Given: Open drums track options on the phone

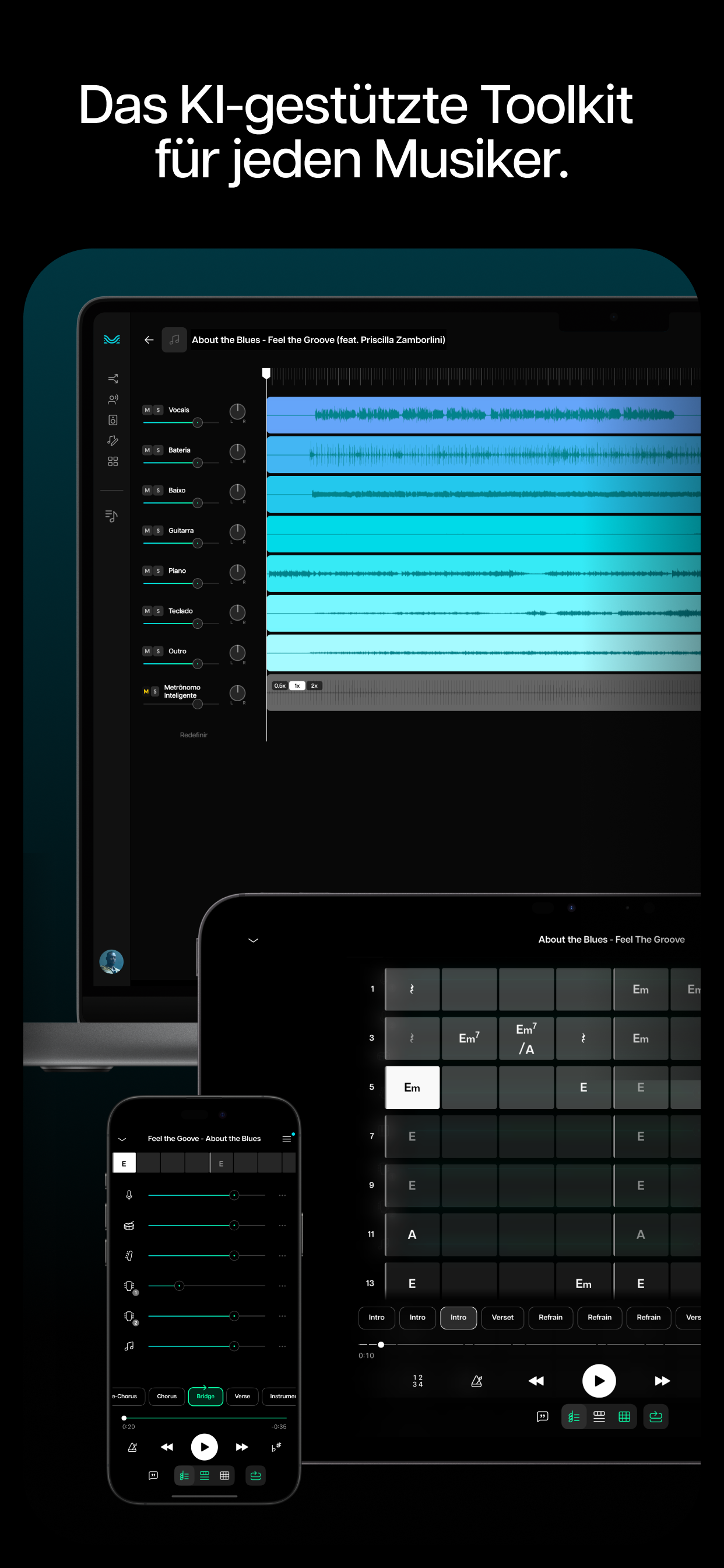Looking at the screenshot, I should [x=282, y=1226].
